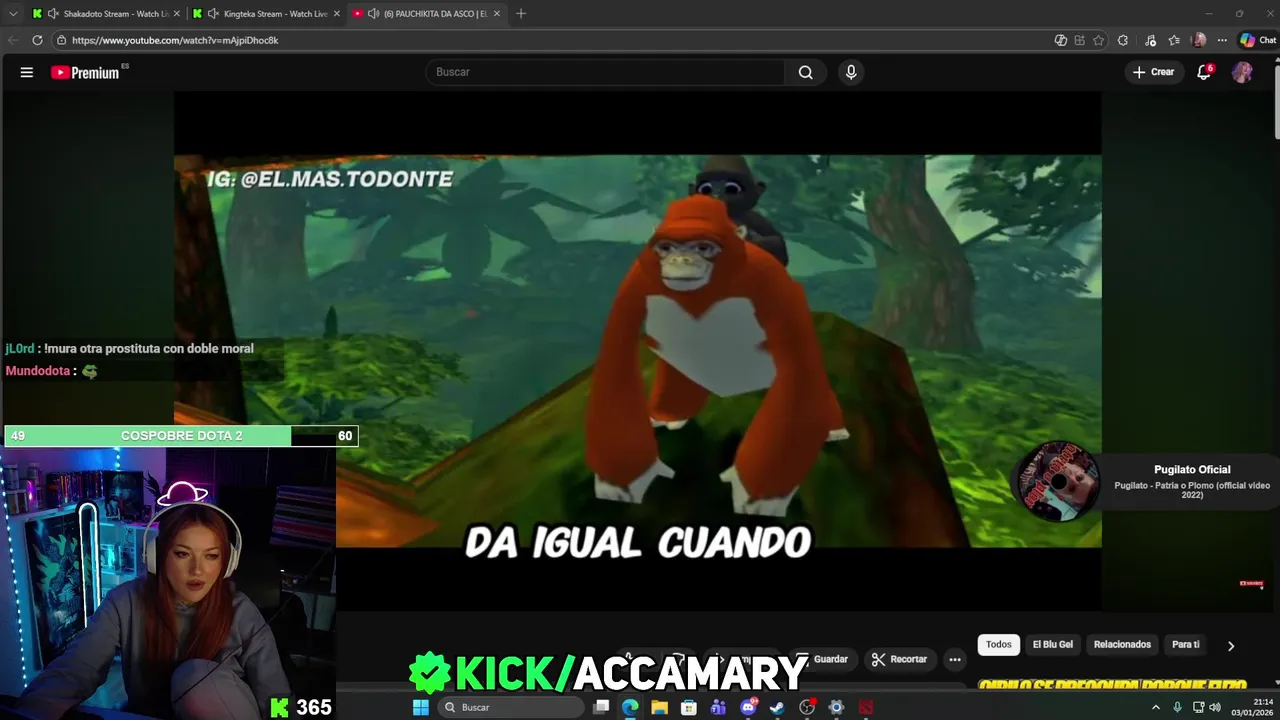Select the Para ti filter chip
Image resolution: width=1280 pixels, height=720 pixels.
coord(1186,645)
